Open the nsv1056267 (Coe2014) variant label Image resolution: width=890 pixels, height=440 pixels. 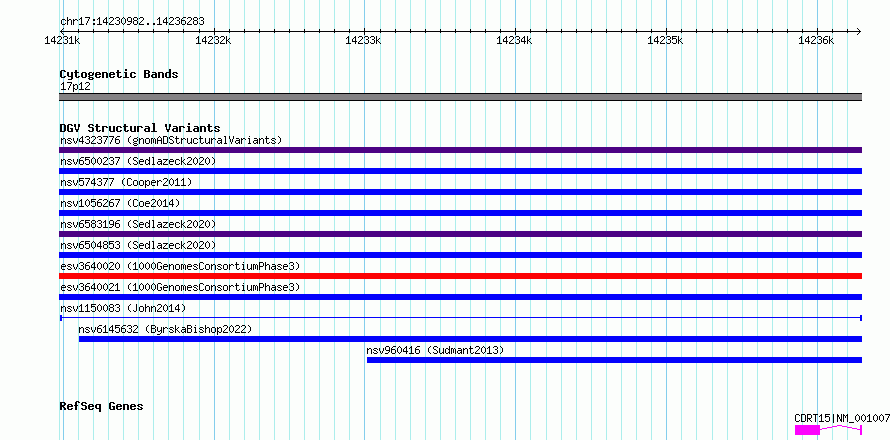tap(120, 203)
